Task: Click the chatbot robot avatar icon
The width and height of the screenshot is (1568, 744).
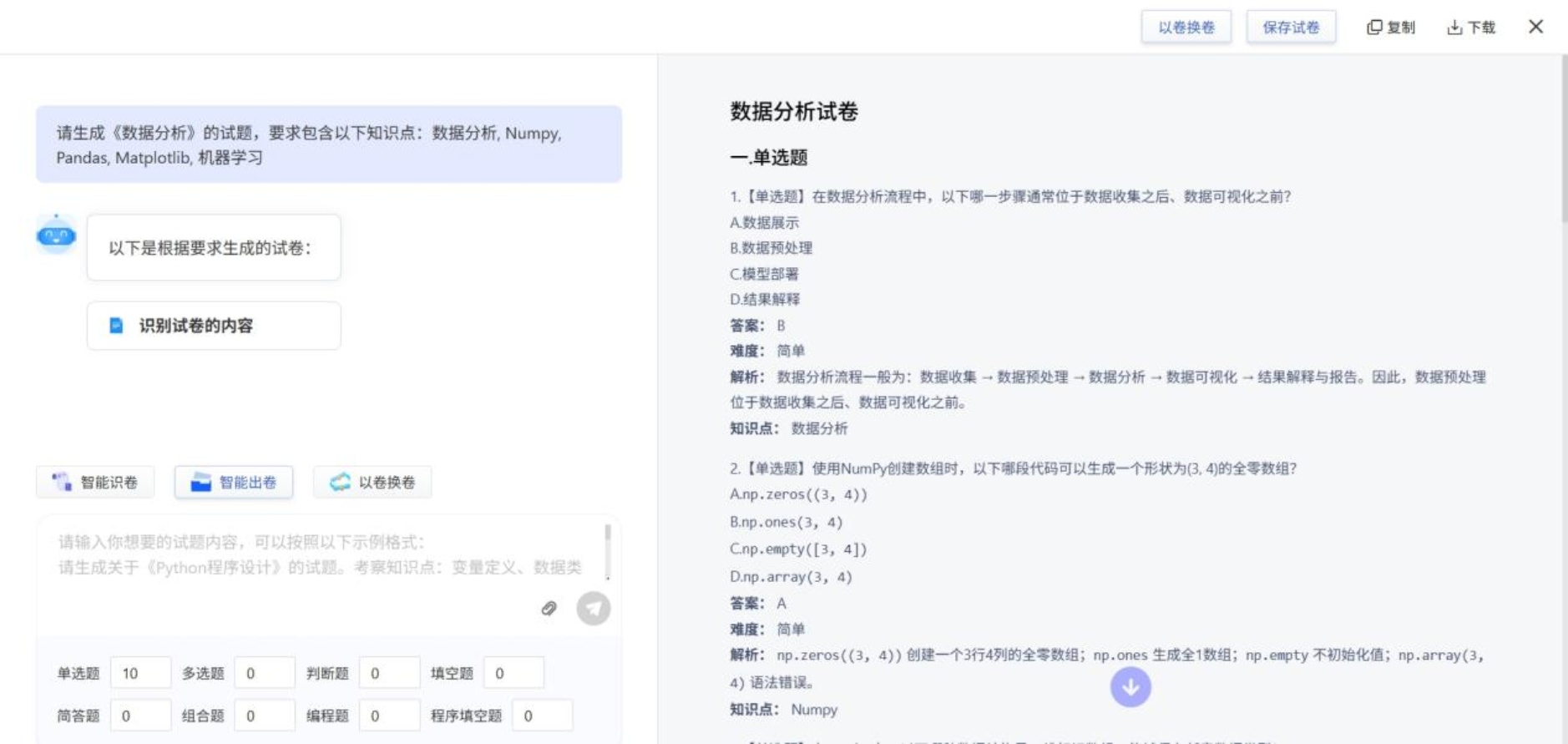Action: click(56, 236)
